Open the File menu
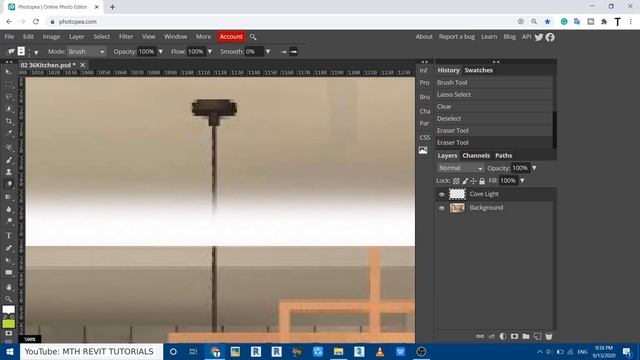This screenshot has height=360, width=640. 9,37
